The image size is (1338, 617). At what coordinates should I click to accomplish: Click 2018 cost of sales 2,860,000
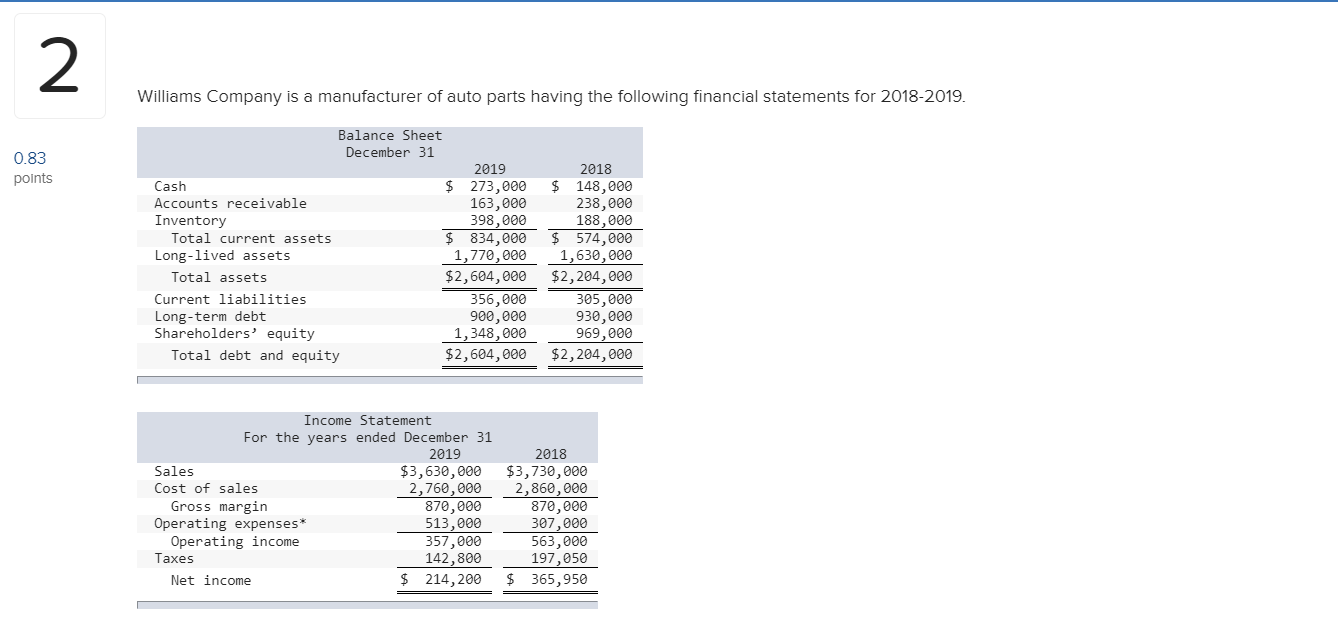pyautogui.click(x=551, y=488)
